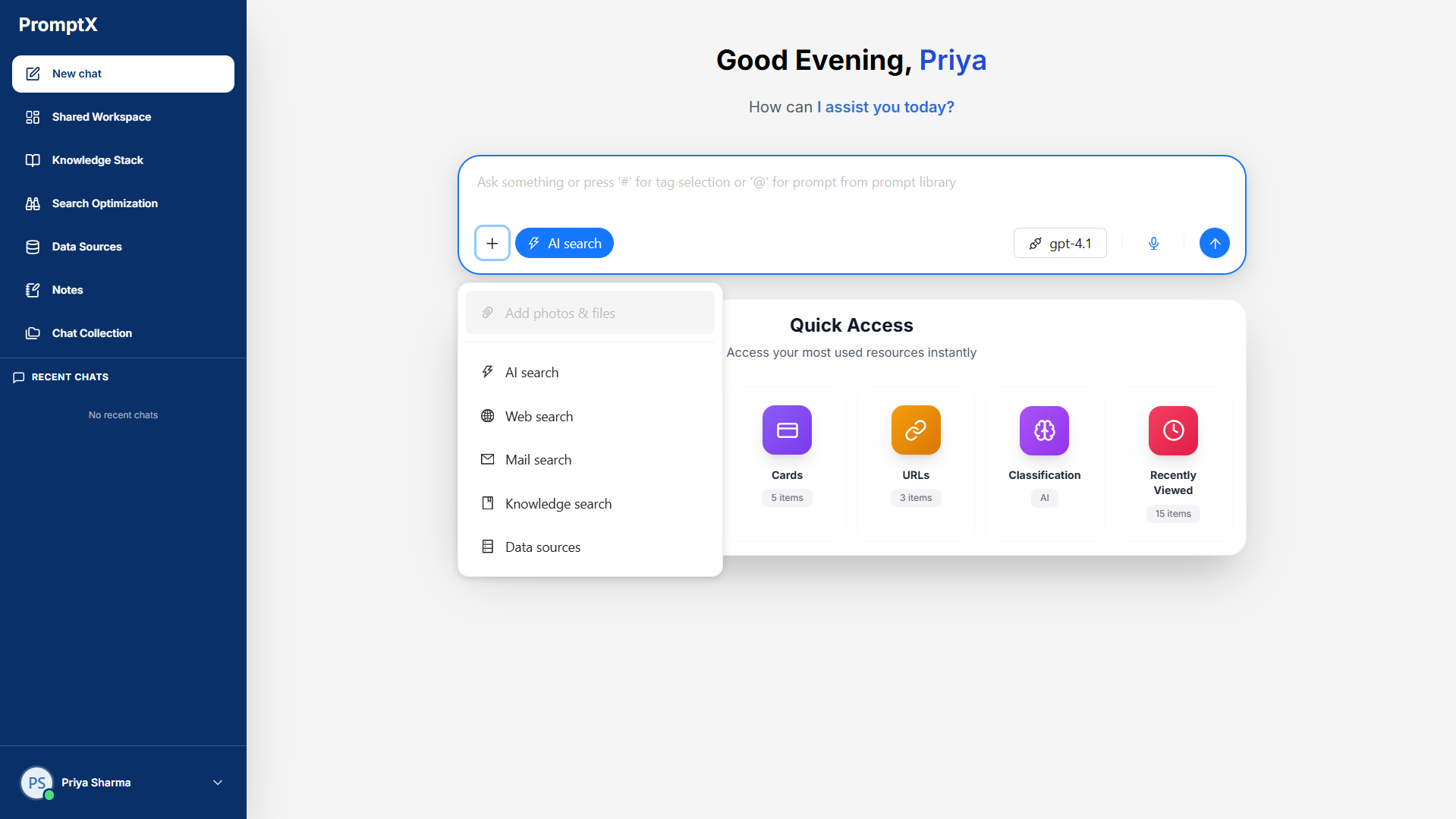The image size is (1456, 819).
Task: Open the Recently Viewed clock icon
Action: 1173,430
